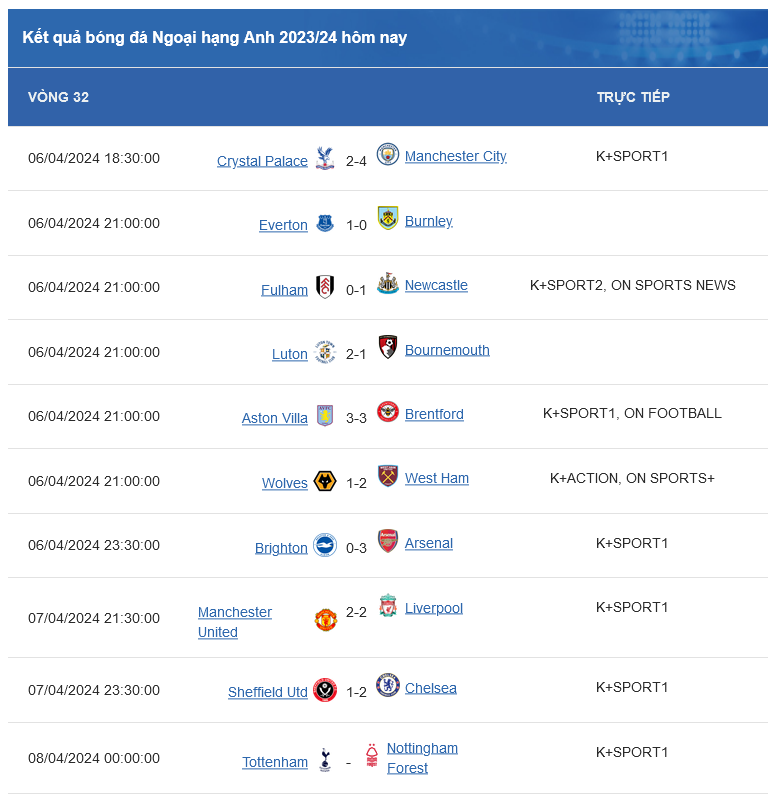
Task: Click the Burnley club badge
Action: (390, 220)
